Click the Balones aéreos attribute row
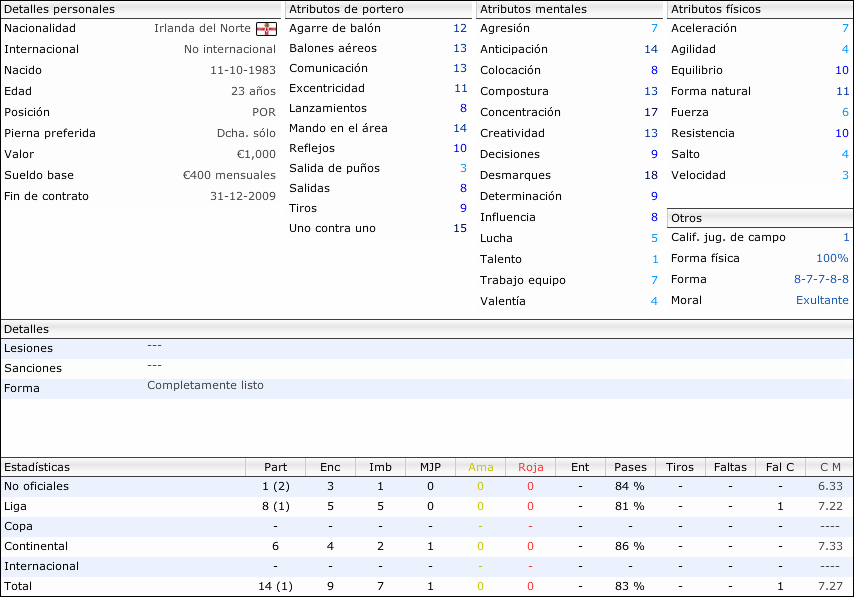 coord(378,48)
